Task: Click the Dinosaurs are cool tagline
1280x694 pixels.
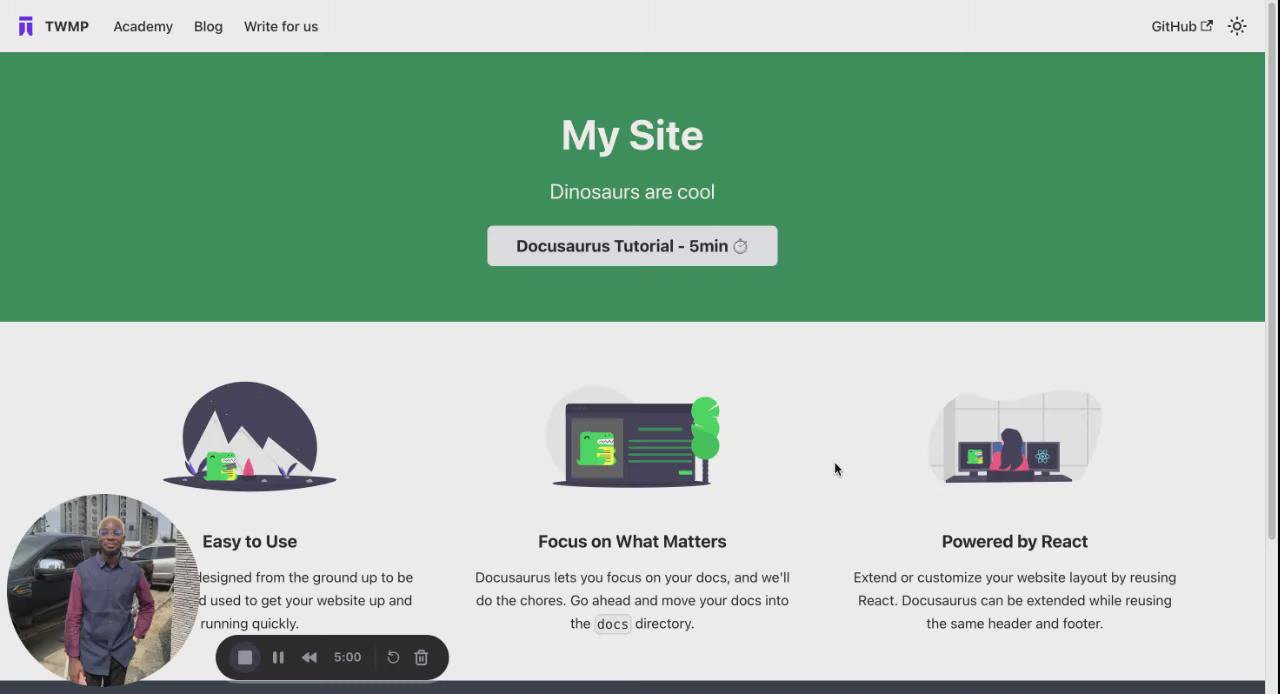Action: tap(632, 192)
